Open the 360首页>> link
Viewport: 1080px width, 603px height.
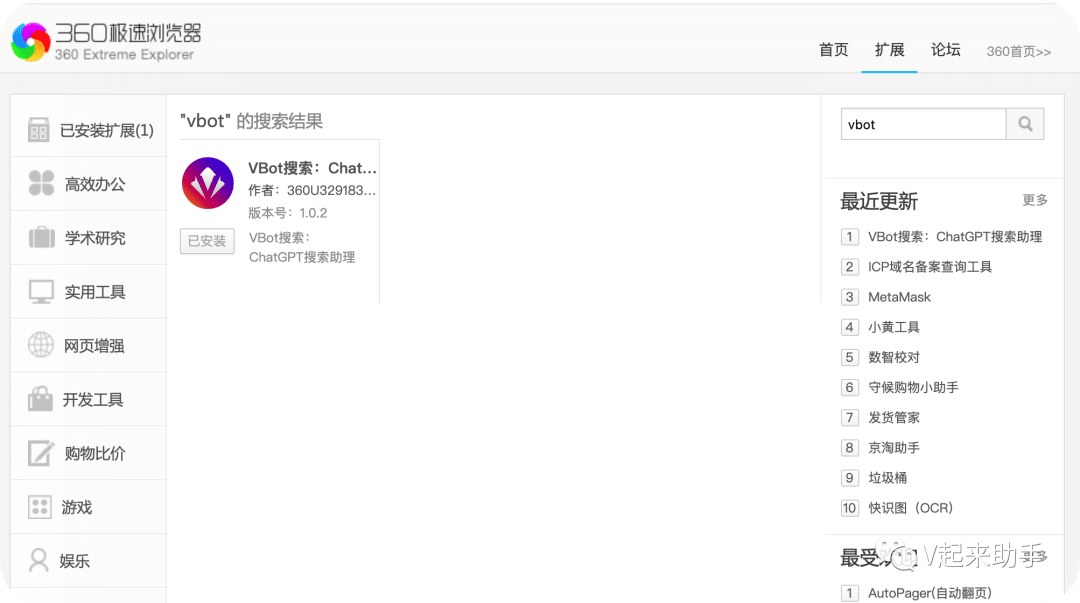click(x=1018, y=52)
